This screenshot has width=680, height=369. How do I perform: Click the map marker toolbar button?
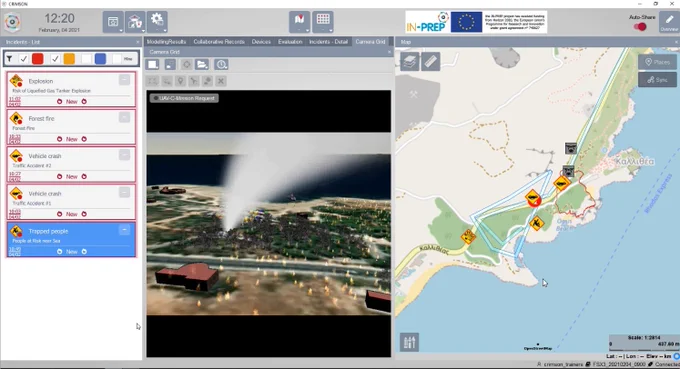[x=299, y=22]
